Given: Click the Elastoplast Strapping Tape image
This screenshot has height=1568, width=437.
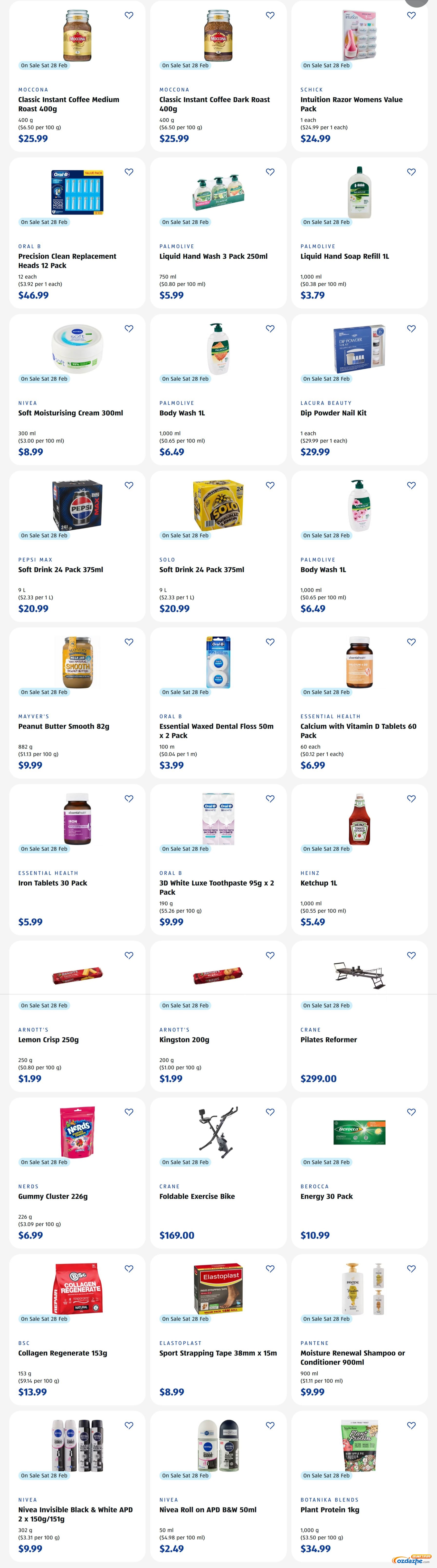Looking at the screenshot, I should click(218, 1289).
